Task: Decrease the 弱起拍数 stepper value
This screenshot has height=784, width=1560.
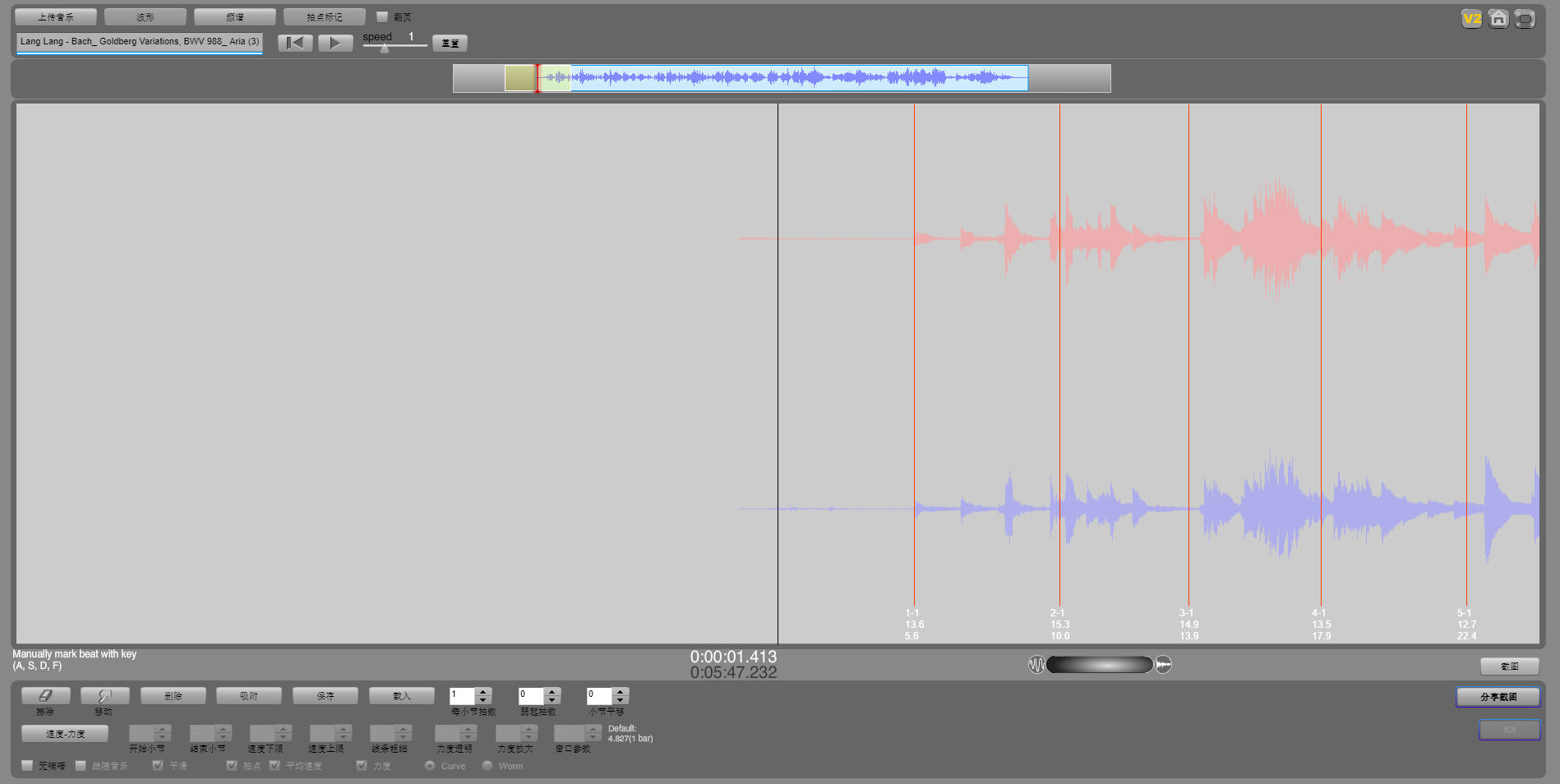Action: (x=552, y=700)
